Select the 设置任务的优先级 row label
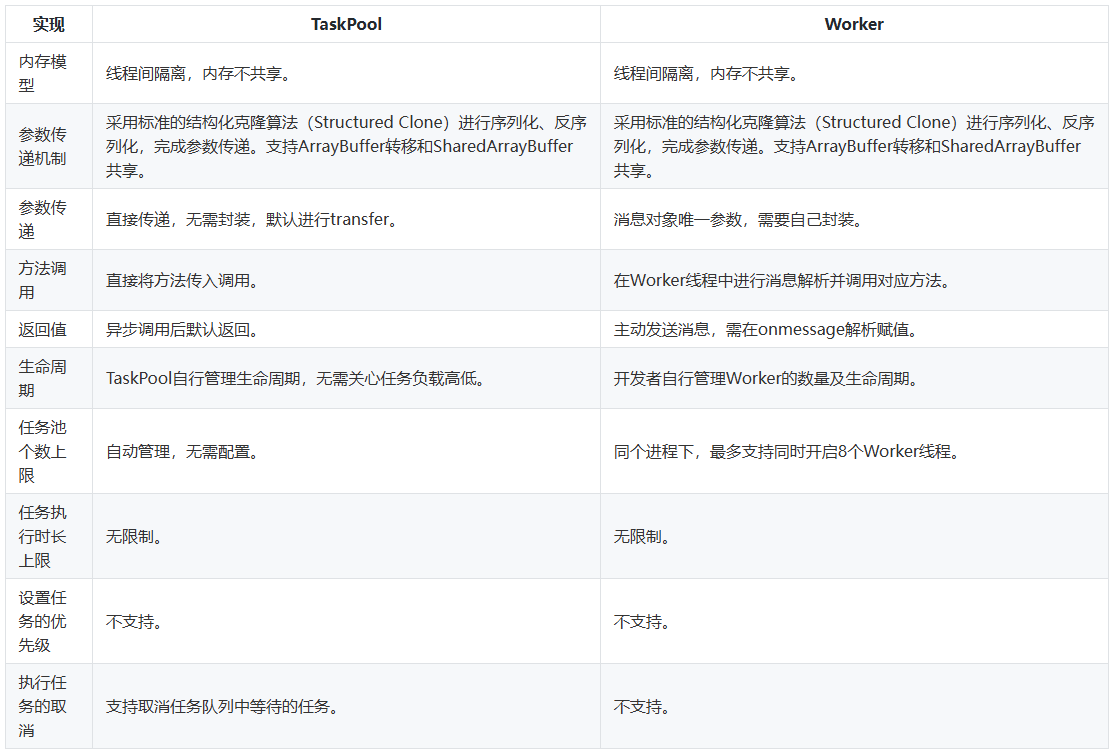This screenshot has width=1115, height=755. coord(43,621)
